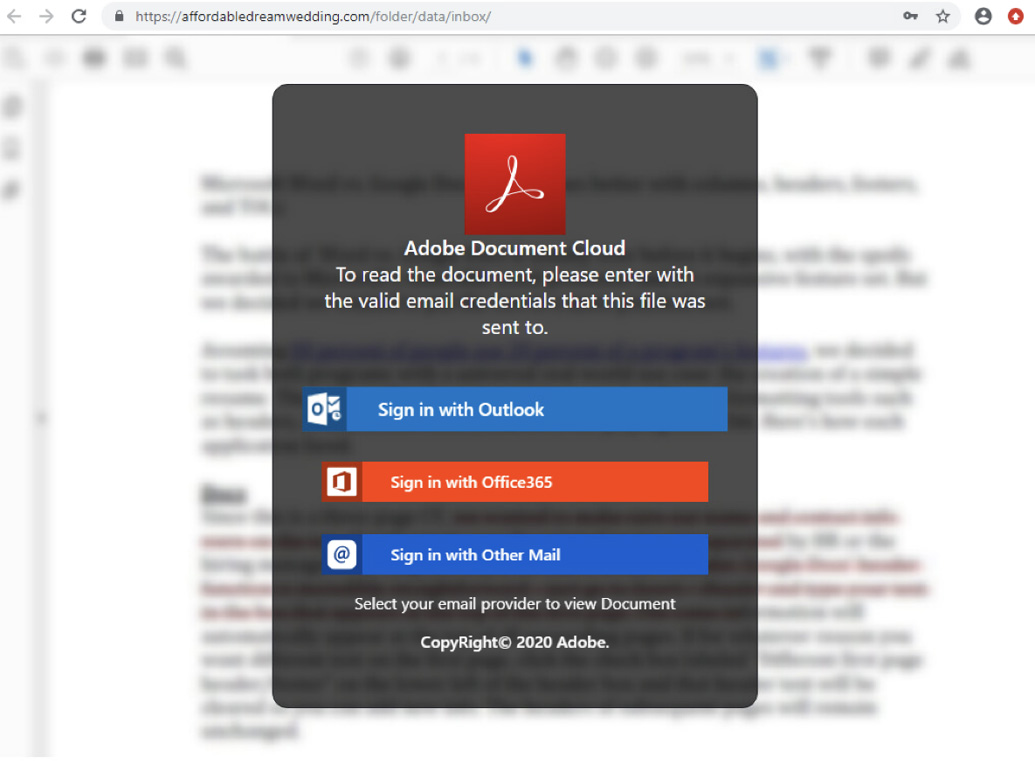Click the @ mail icon
The width and height of the screenshot is (1035, 761).
tap(342, 554)
